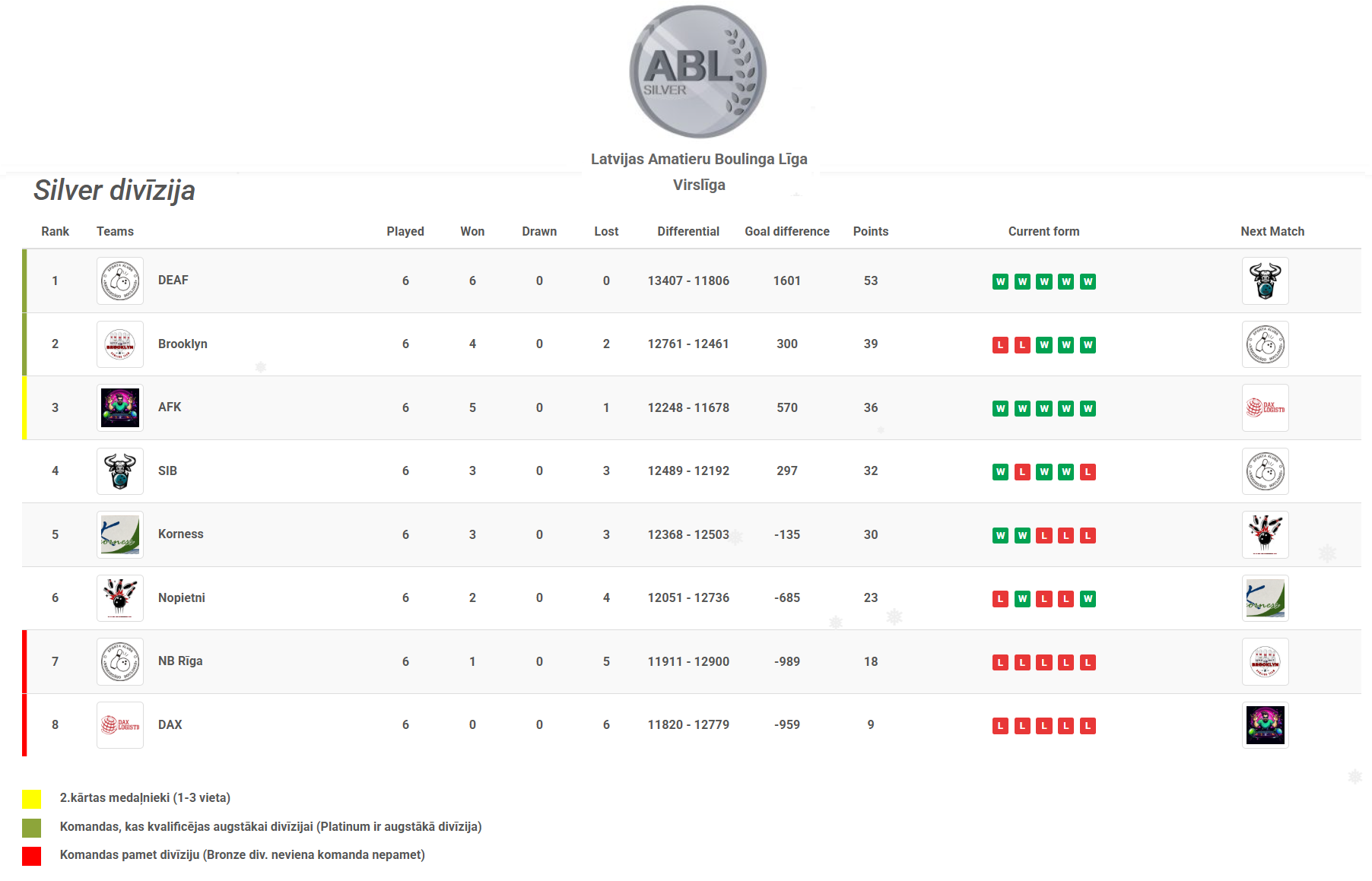Viewport: 1372px width, 881px height.
Task: Open Korness team logo in rank 5
Action: tap(120, 534)
